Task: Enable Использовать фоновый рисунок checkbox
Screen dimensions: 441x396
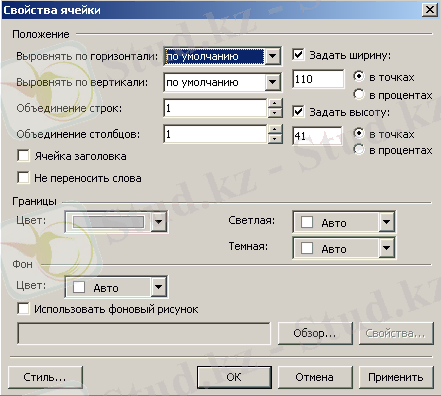Action: click(23, 308)
